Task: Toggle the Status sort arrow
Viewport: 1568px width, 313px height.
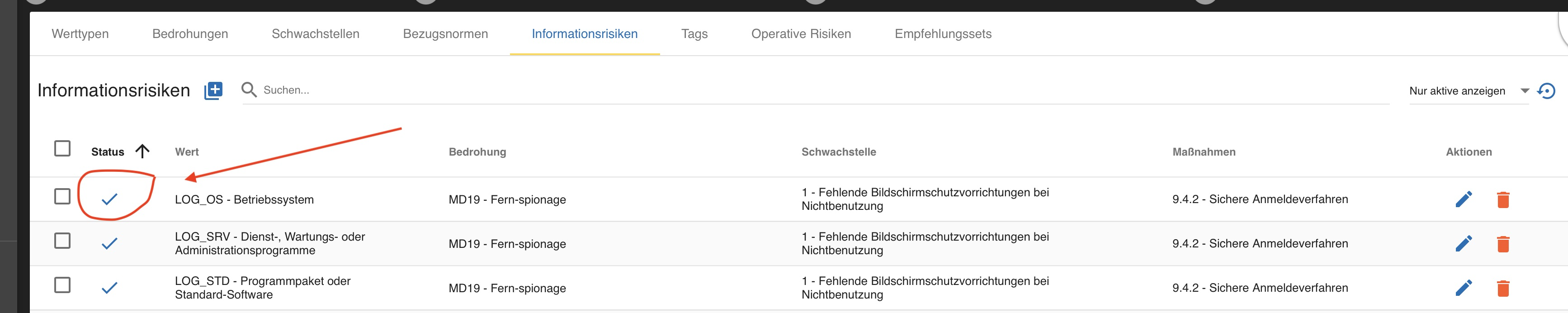Action: pos(142,150)
